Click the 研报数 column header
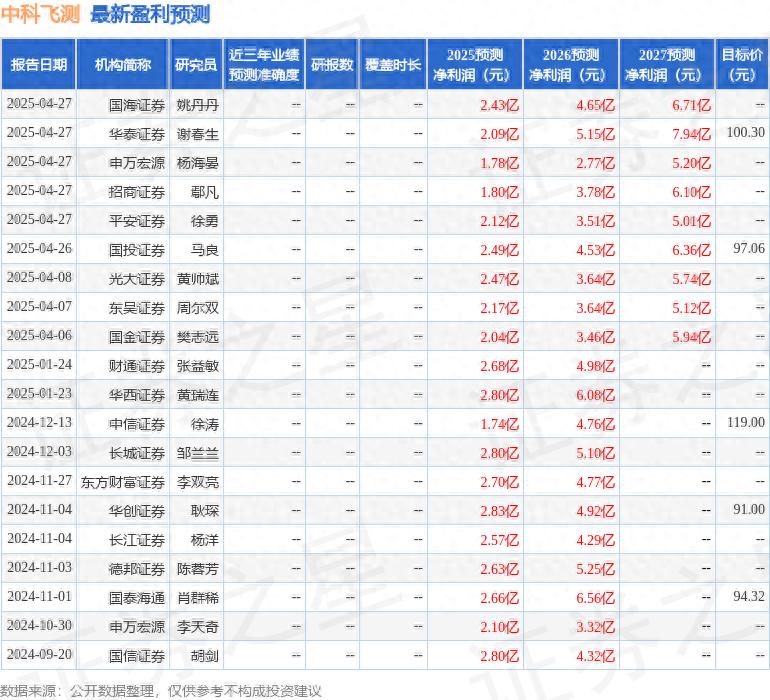This screenshot has height=700, width=770. tap(332, 65)
